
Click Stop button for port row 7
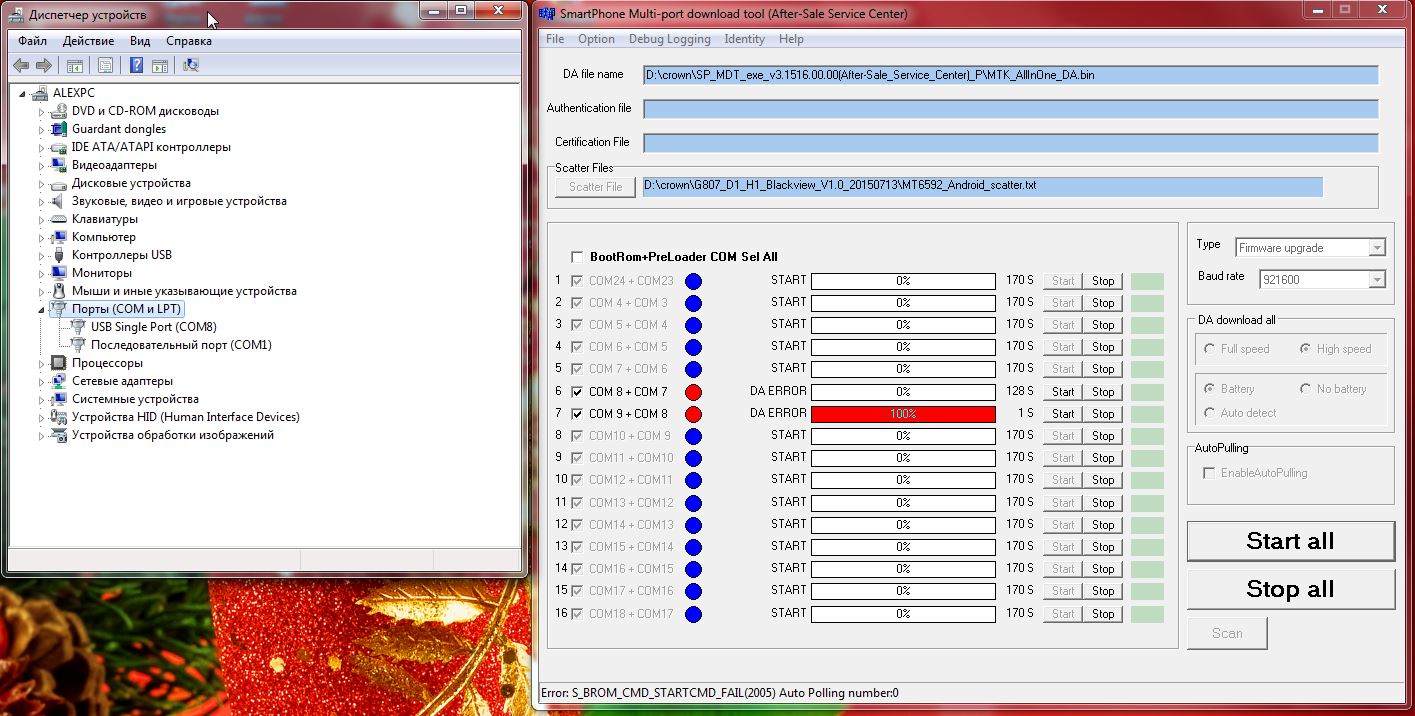pos(1103,414)
